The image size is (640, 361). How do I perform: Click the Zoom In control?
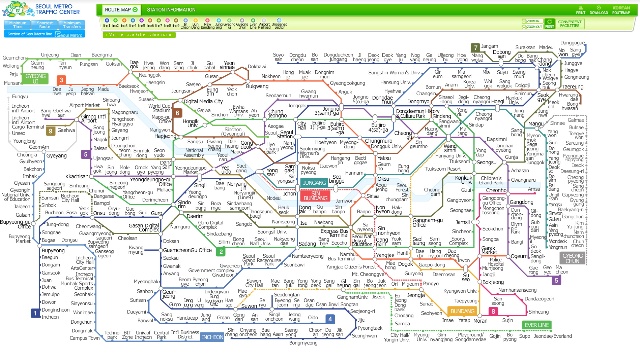click(532, 21)
